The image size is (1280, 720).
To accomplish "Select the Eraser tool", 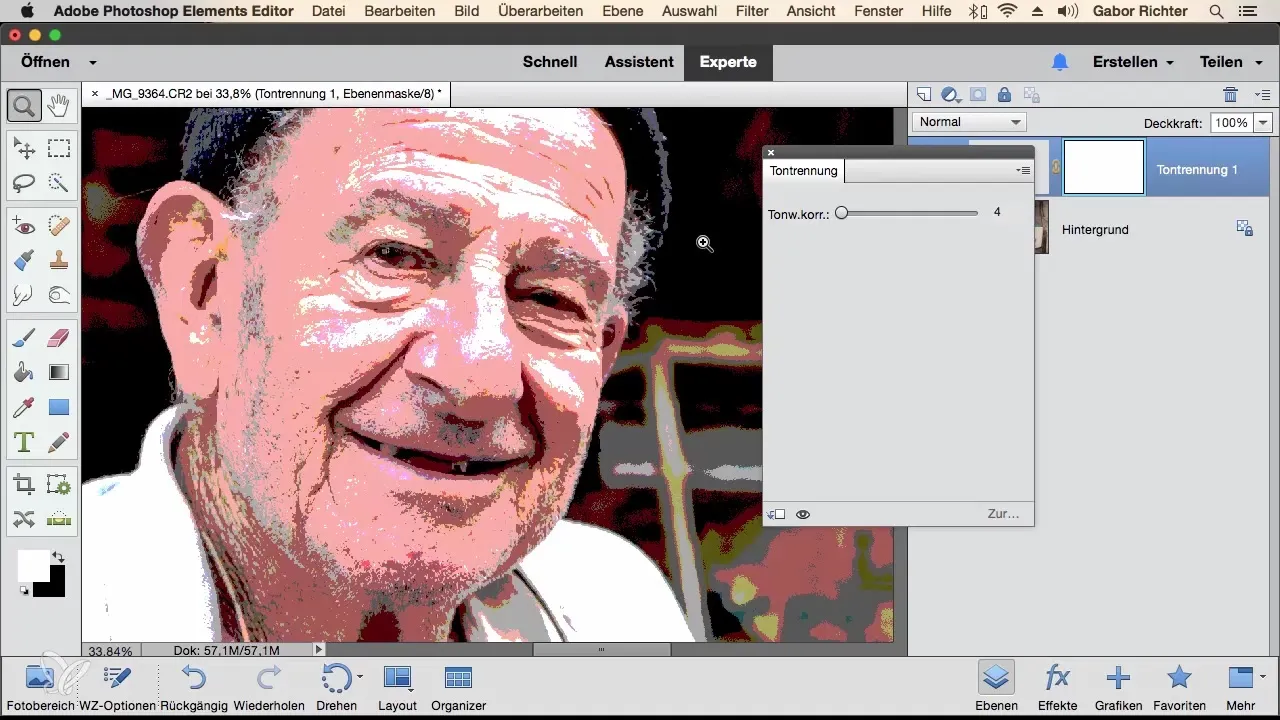I will (x=59, y=339).
